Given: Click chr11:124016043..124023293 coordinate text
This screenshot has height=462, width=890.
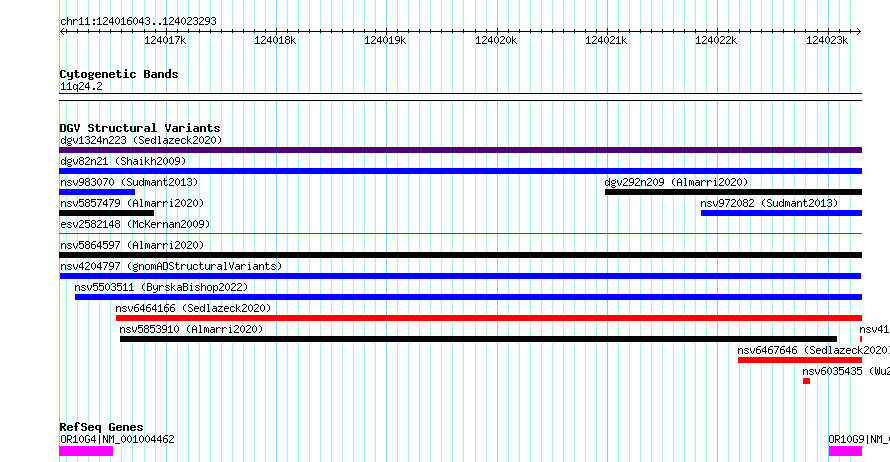Looking at the screenshot, I should (138, 22).
